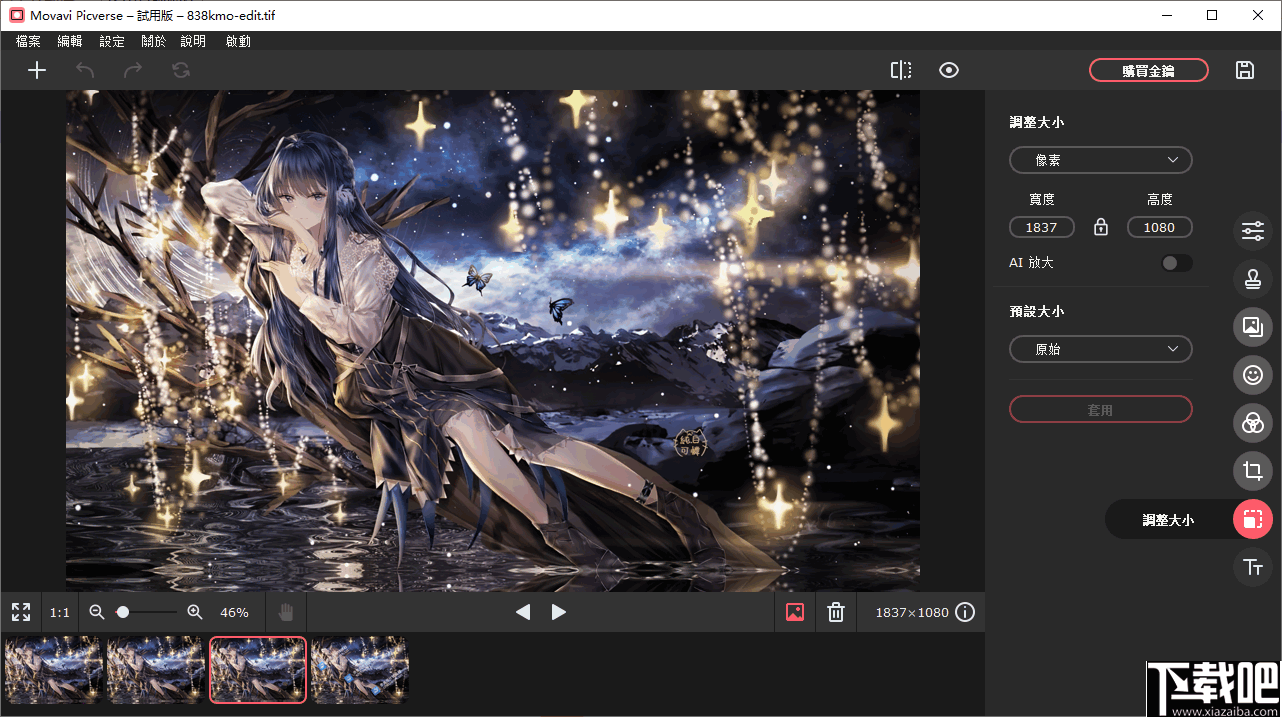Image resolution: width=1282 pixels, height=717 pixels.
Task: Delete image with trash icon
Action: point(836,612)
